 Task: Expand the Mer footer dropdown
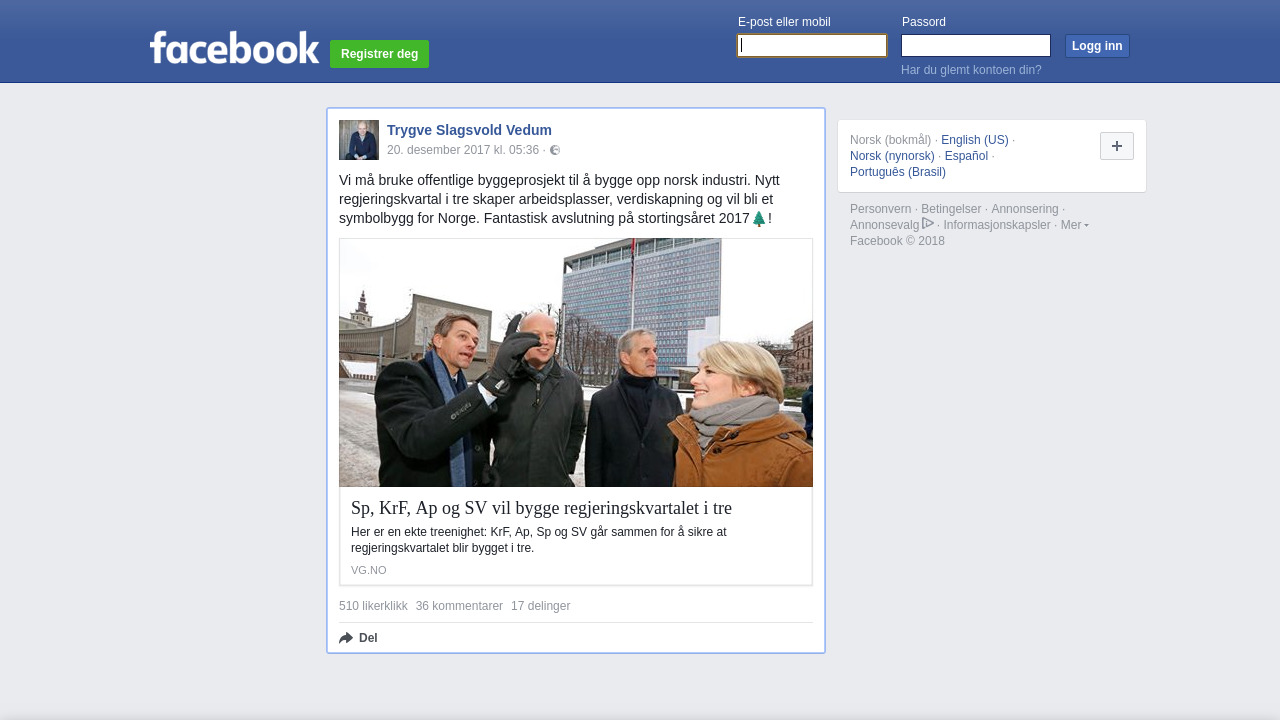(x=1074, y=225)
